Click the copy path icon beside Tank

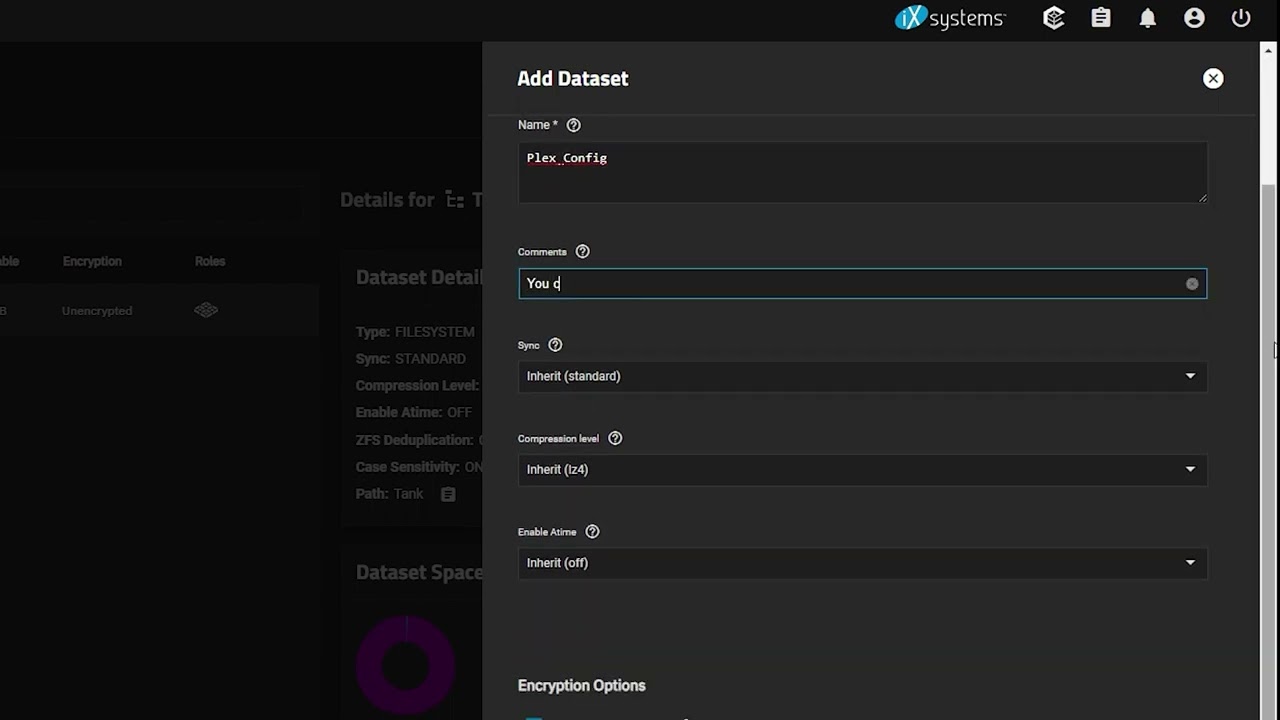448,494
